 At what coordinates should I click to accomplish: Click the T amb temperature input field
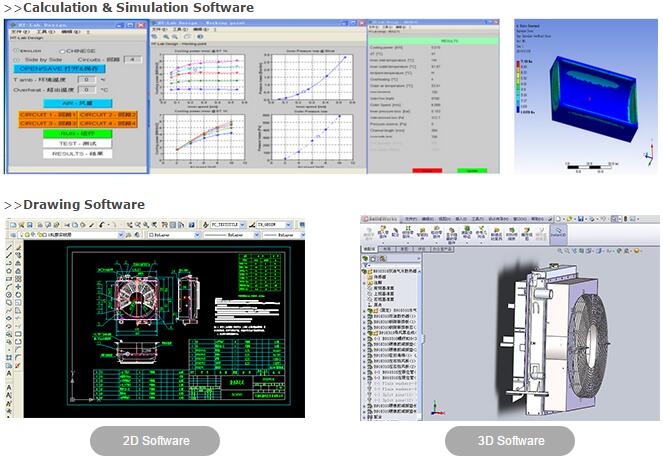[x=88, y=79]
